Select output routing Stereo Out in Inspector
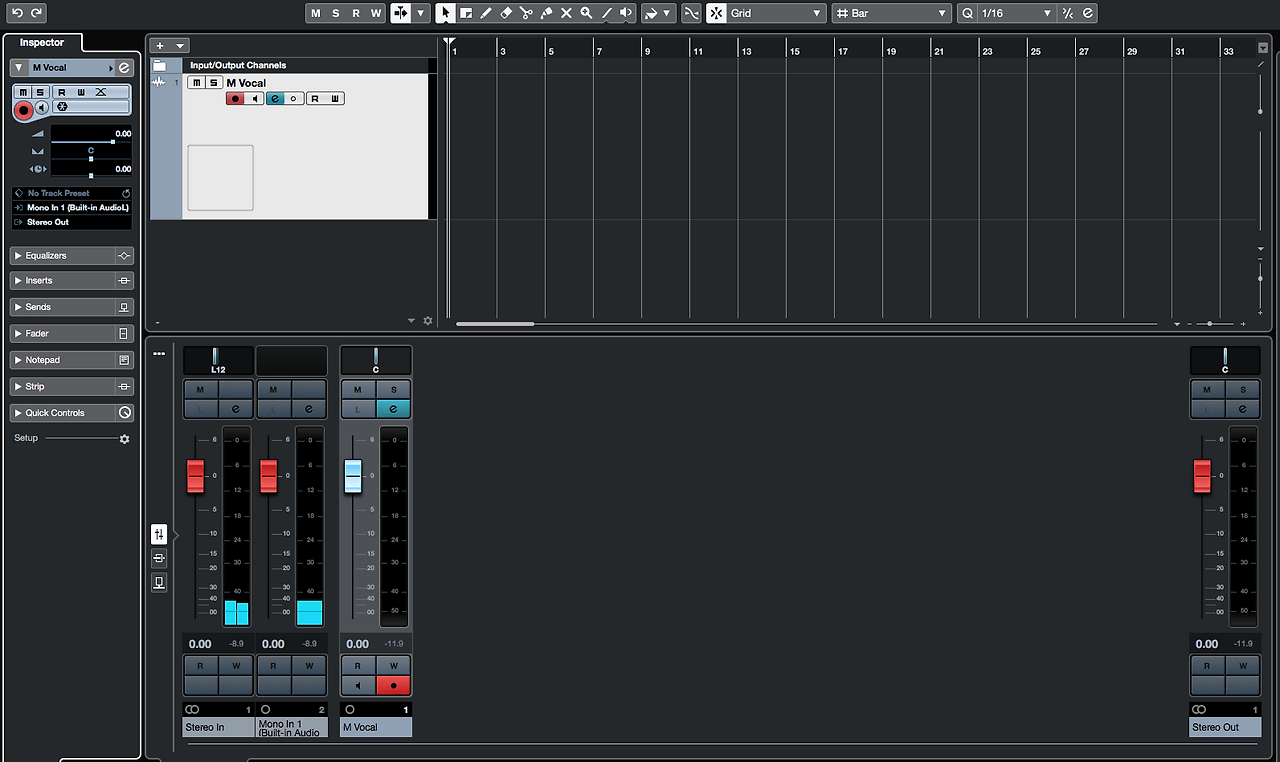 (x=72, y=222)
